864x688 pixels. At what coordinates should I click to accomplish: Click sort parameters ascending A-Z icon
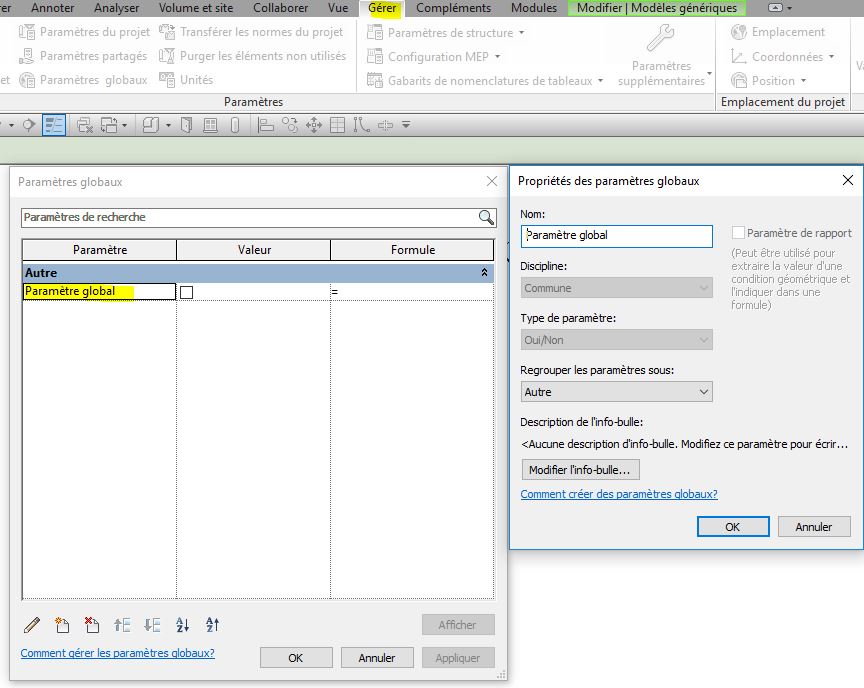tap(182, 625)
